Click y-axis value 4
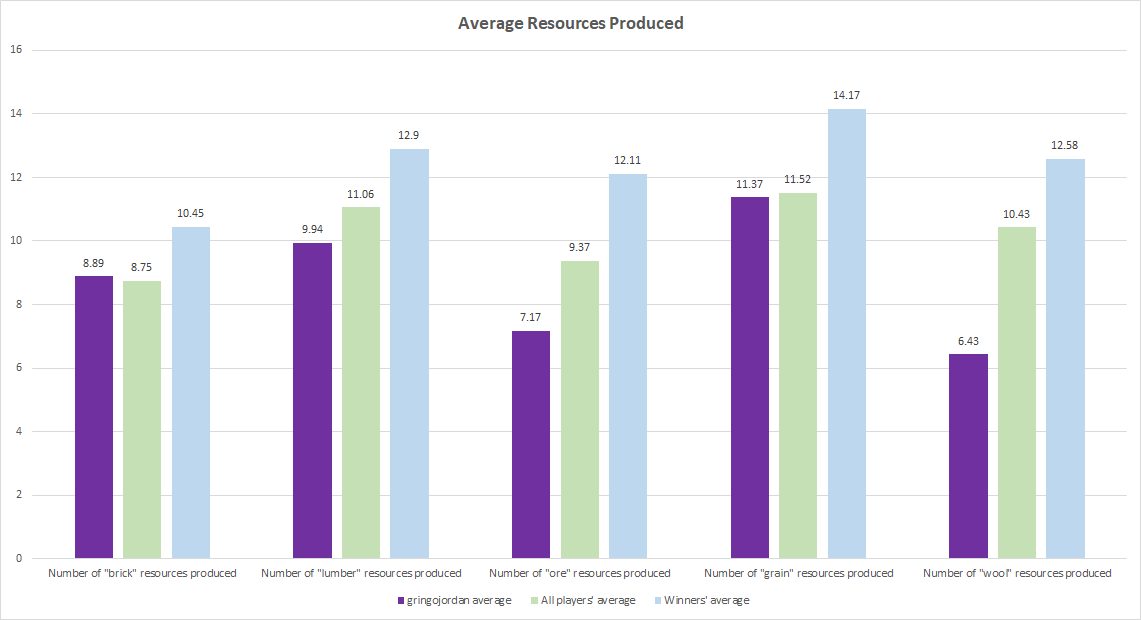Viewport: 1141px width, 620px height. (19, 432)
